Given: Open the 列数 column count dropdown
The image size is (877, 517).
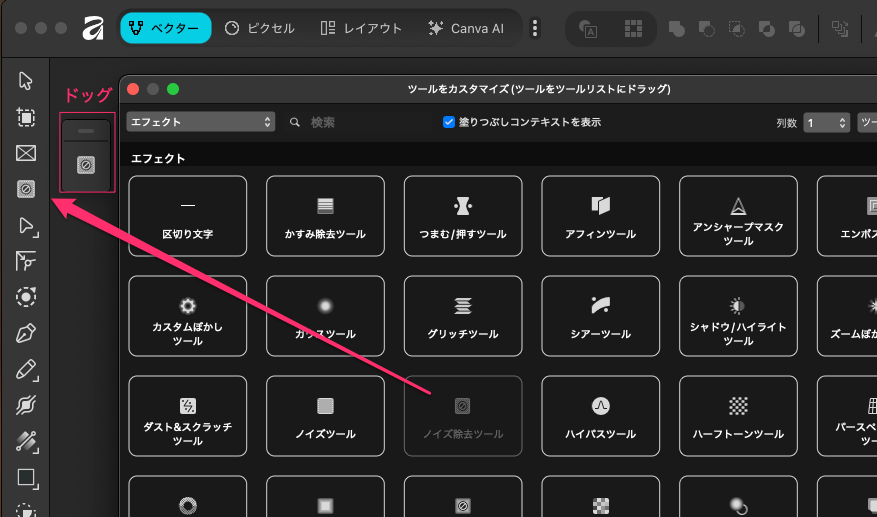Looking at the screenshot, I should coord(826,123).
